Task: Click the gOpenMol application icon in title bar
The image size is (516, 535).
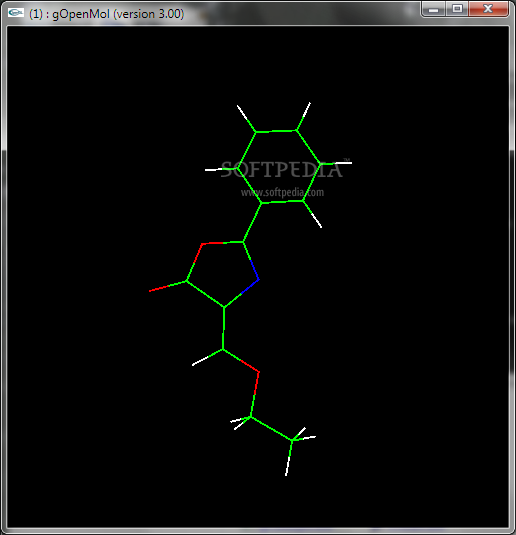Action: coord(16,13)
